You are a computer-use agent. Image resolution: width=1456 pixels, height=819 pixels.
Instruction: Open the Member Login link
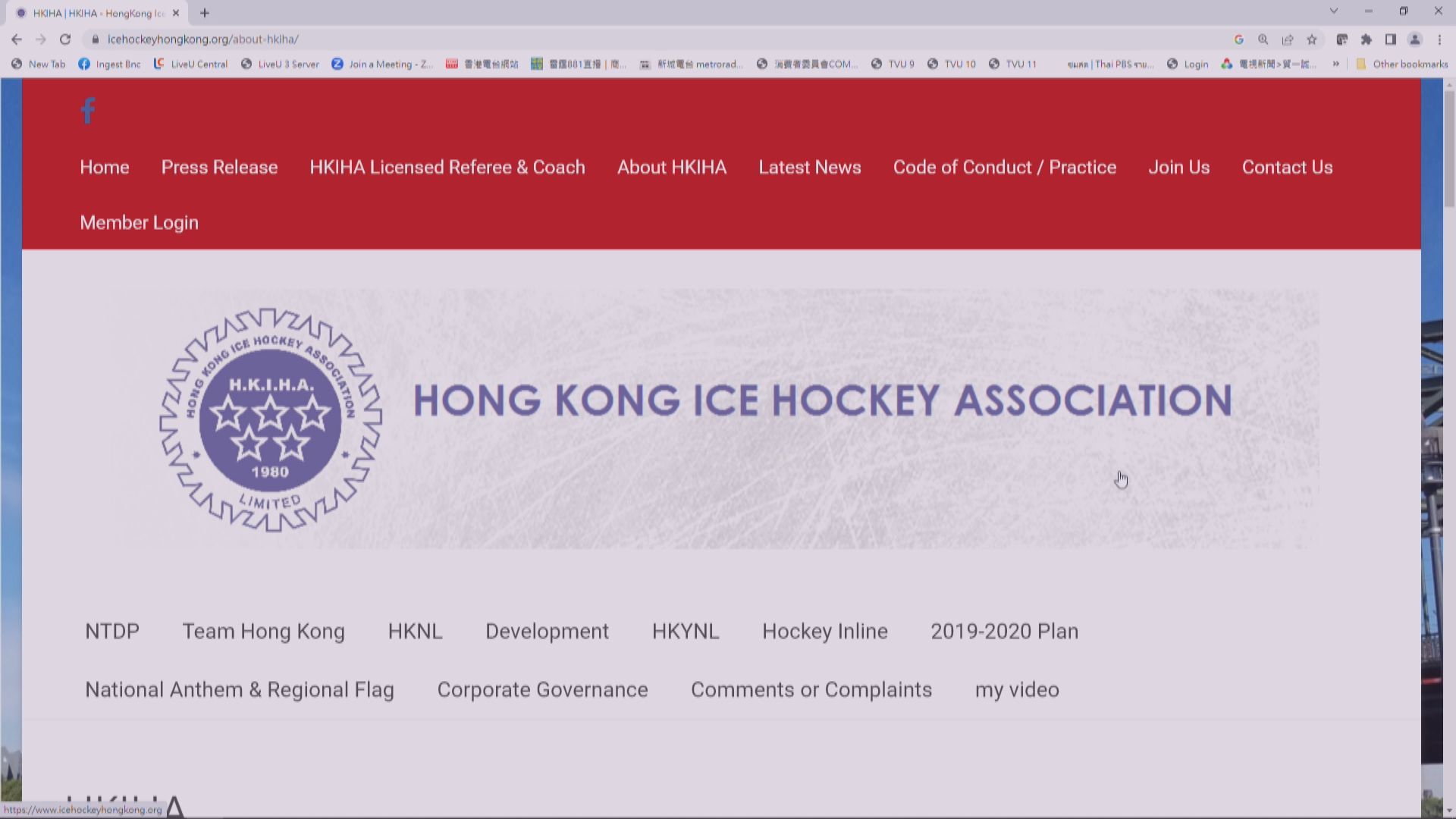[139, 222]
